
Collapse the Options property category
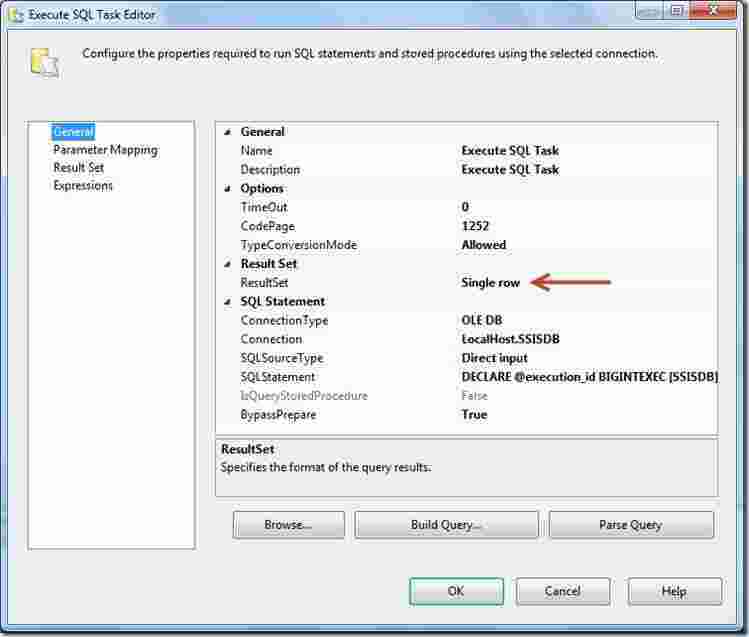coord(227,189)
